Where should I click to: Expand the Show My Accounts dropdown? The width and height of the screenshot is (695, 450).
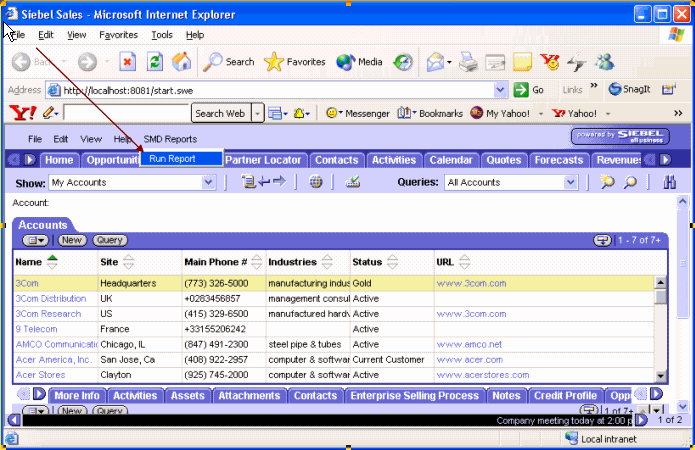(209, 183)
